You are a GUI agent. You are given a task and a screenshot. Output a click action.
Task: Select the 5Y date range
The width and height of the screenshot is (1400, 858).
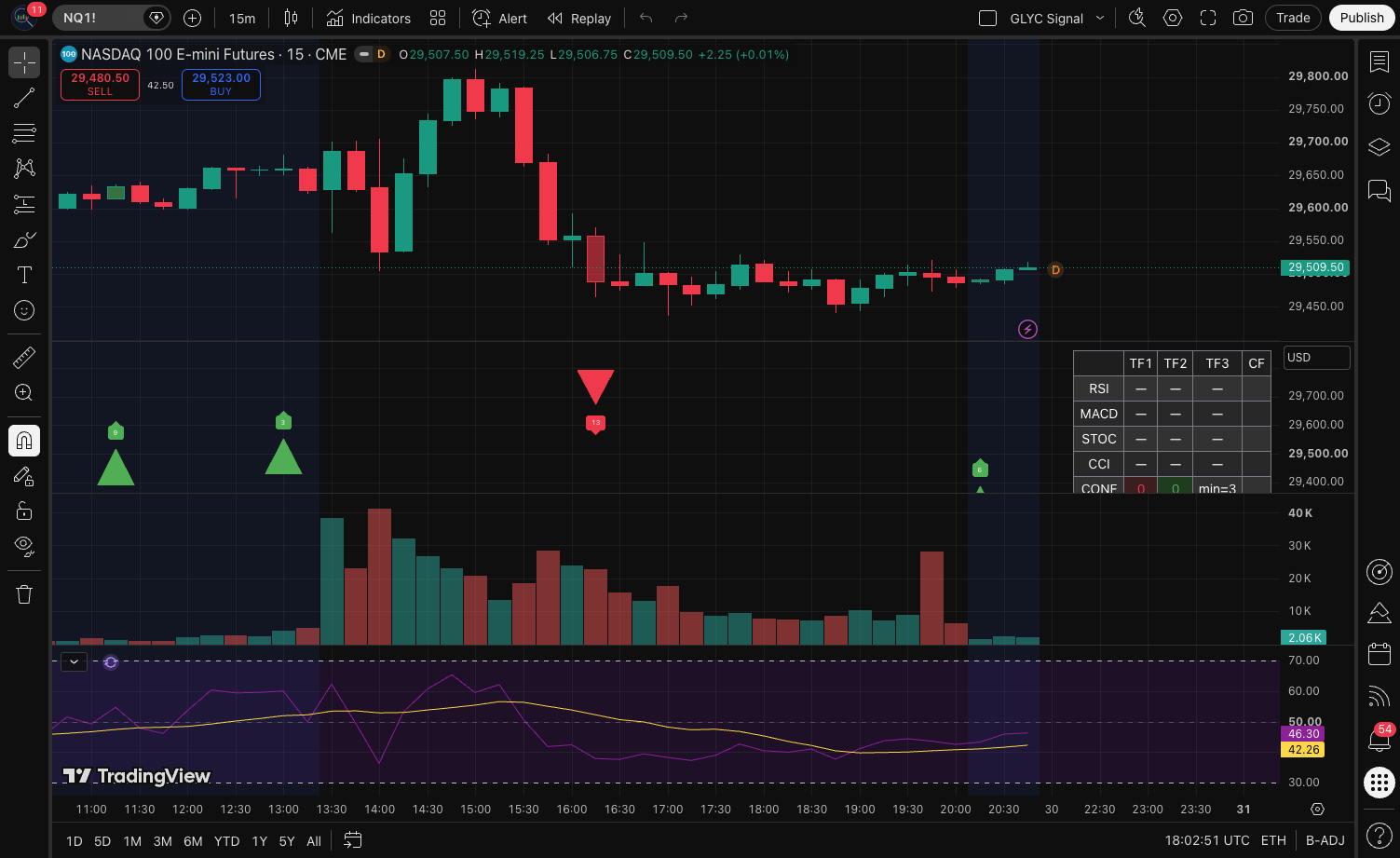pyautogui.click(x=287, y=841)
